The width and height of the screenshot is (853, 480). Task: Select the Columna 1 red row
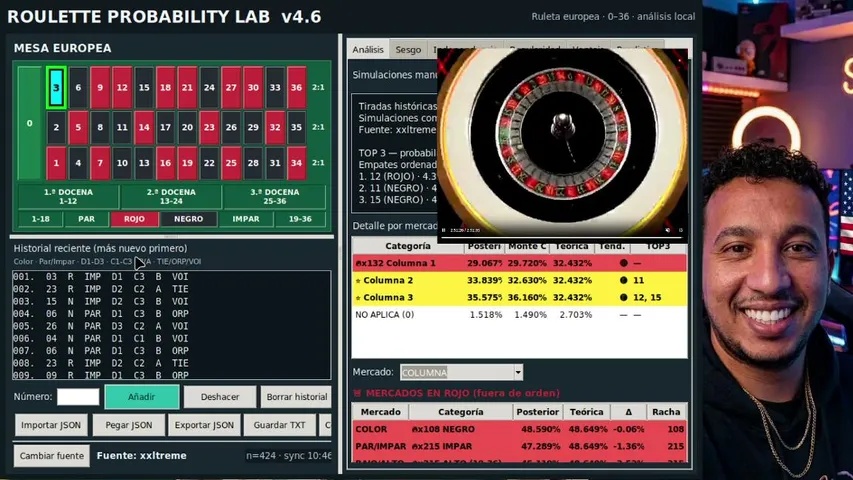coord(520,263)
